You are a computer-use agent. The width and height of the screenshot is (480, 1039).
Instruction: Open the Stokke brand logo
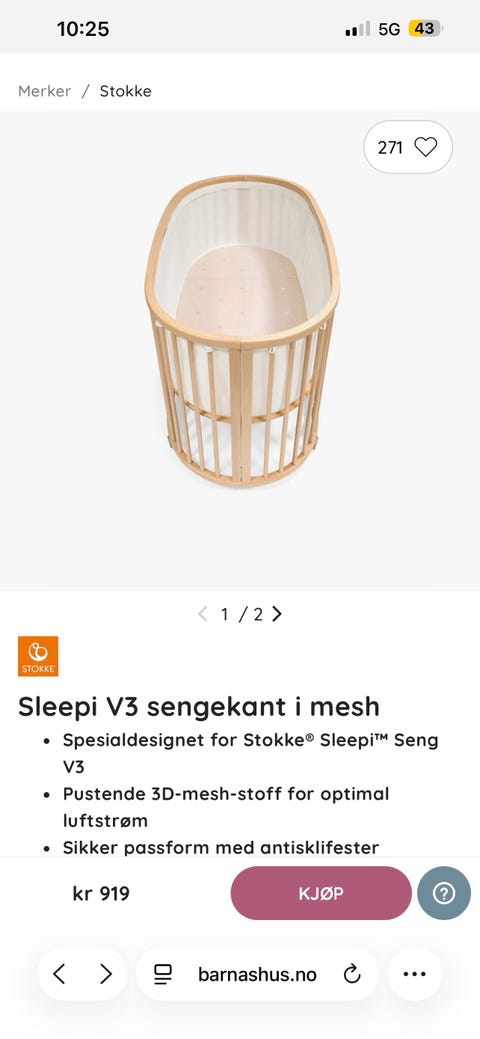point(38,656)
